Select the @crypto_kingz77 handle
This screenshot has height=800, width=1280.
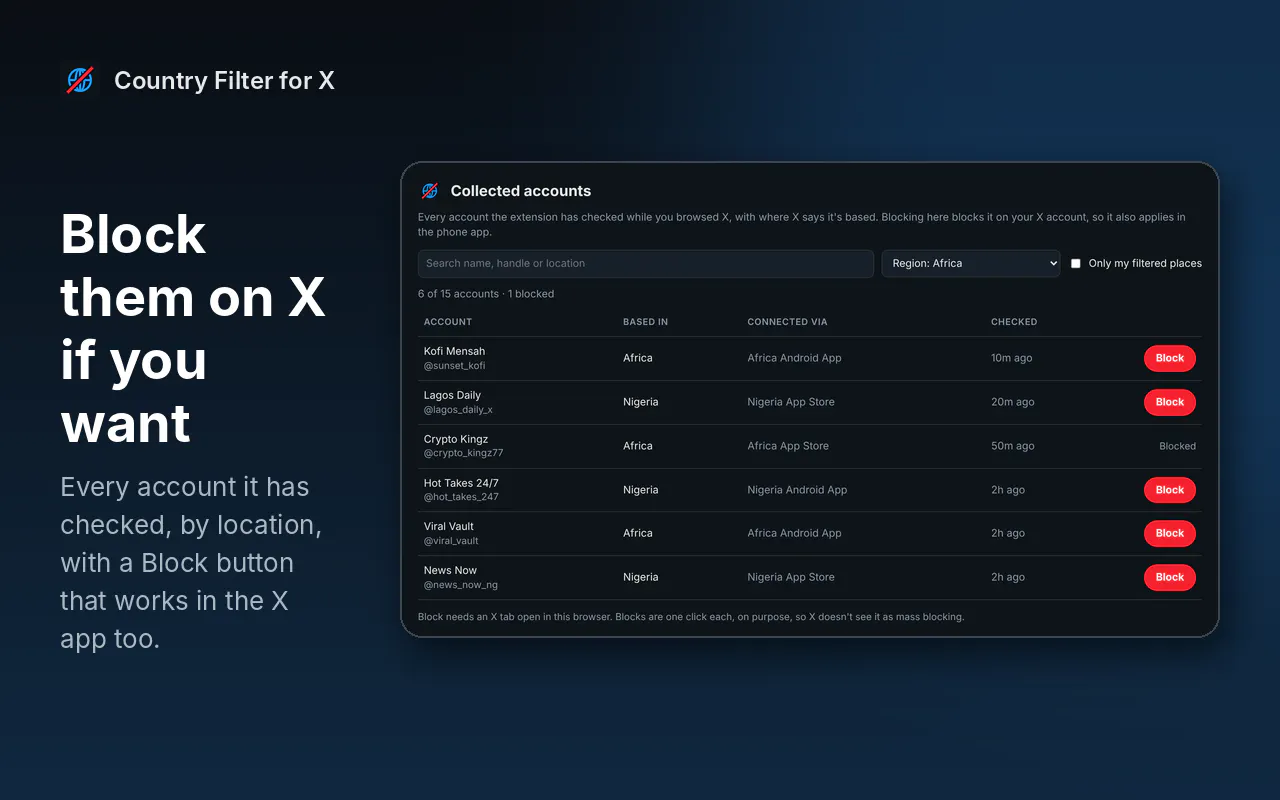pos(463,453)
